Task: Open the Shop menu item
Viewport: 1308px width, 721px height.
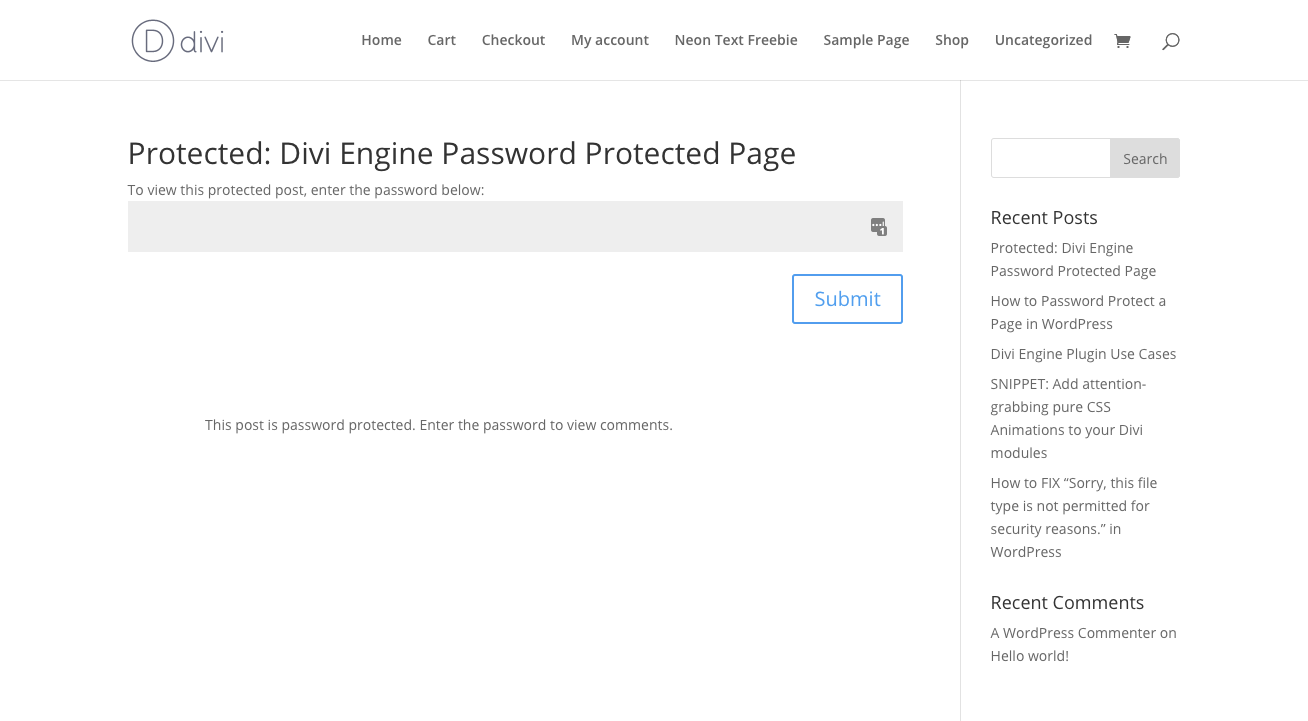Action: (952, 40)
